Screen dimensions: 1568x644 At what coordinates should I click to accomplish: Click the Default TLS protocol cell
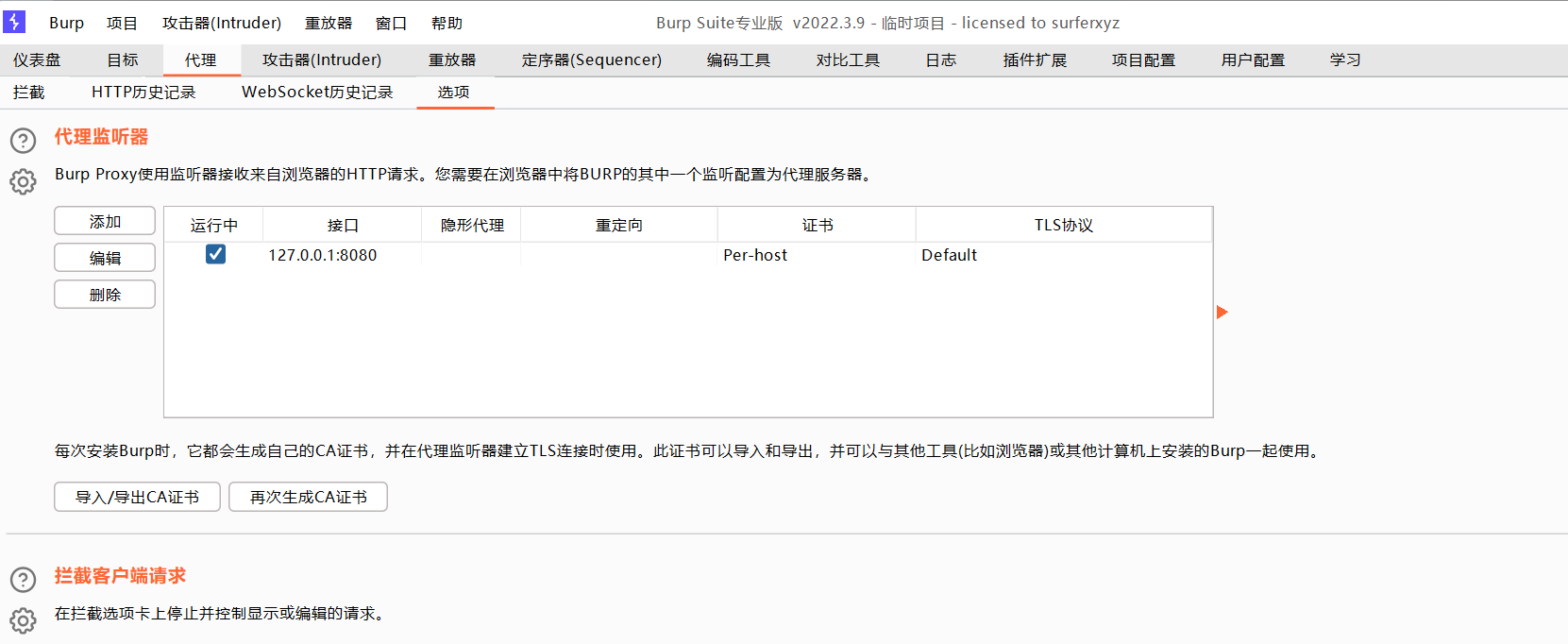tap(1064, 255)
